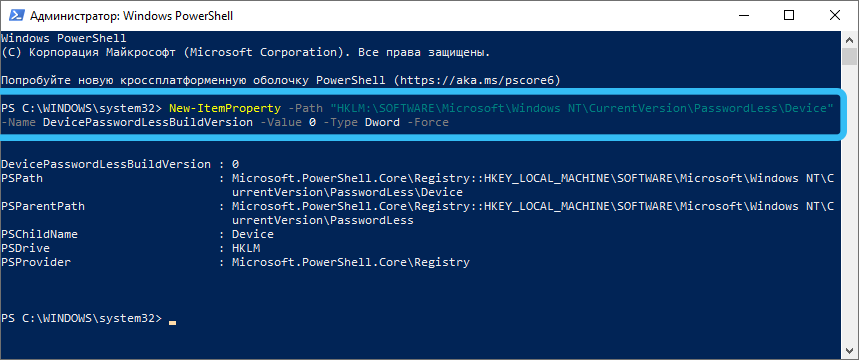
Task: Close the Administrator PowerShell window
Action: 835,15
